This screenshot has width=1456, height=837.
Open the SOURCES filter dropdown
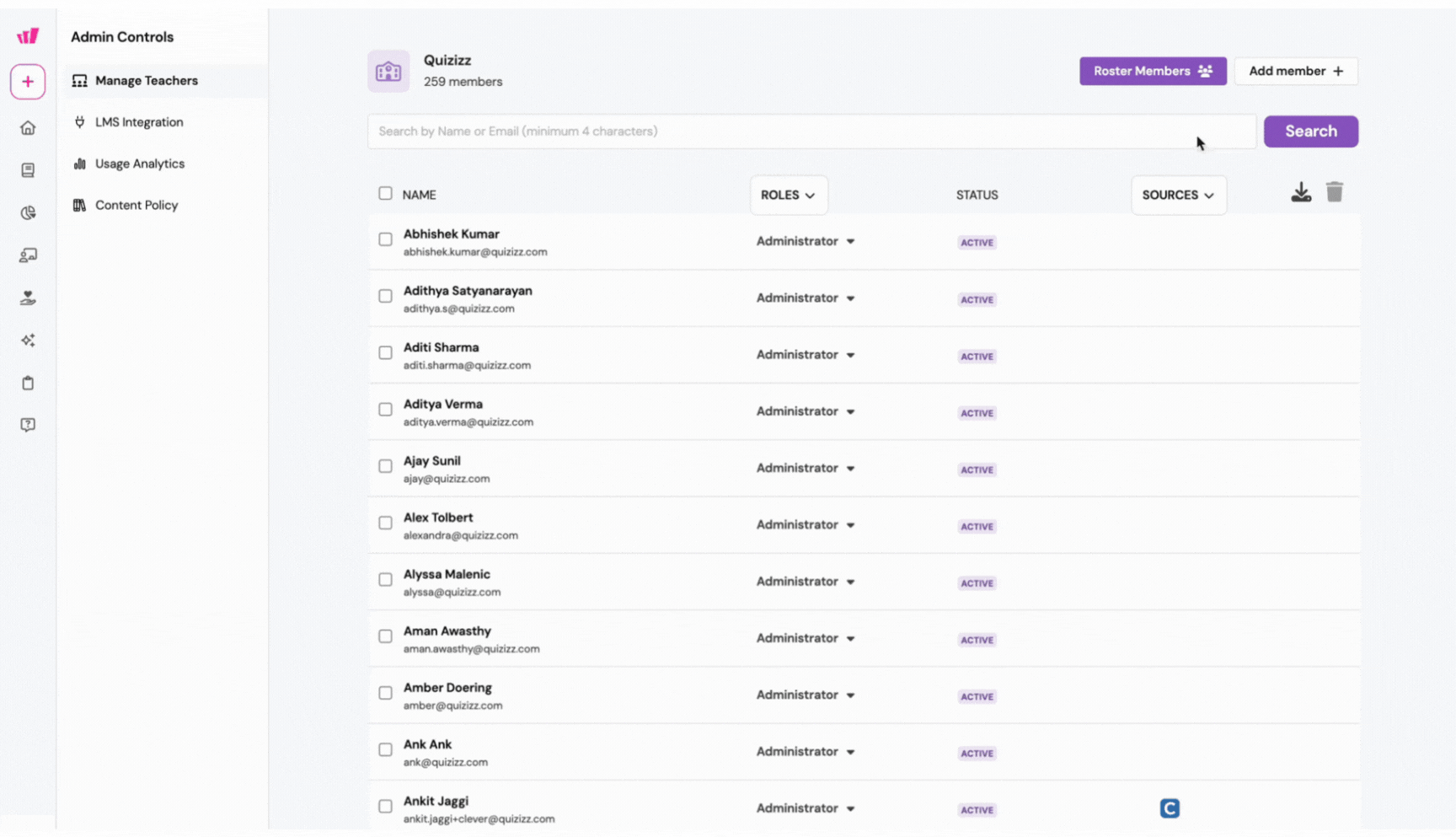[1179, 195]
